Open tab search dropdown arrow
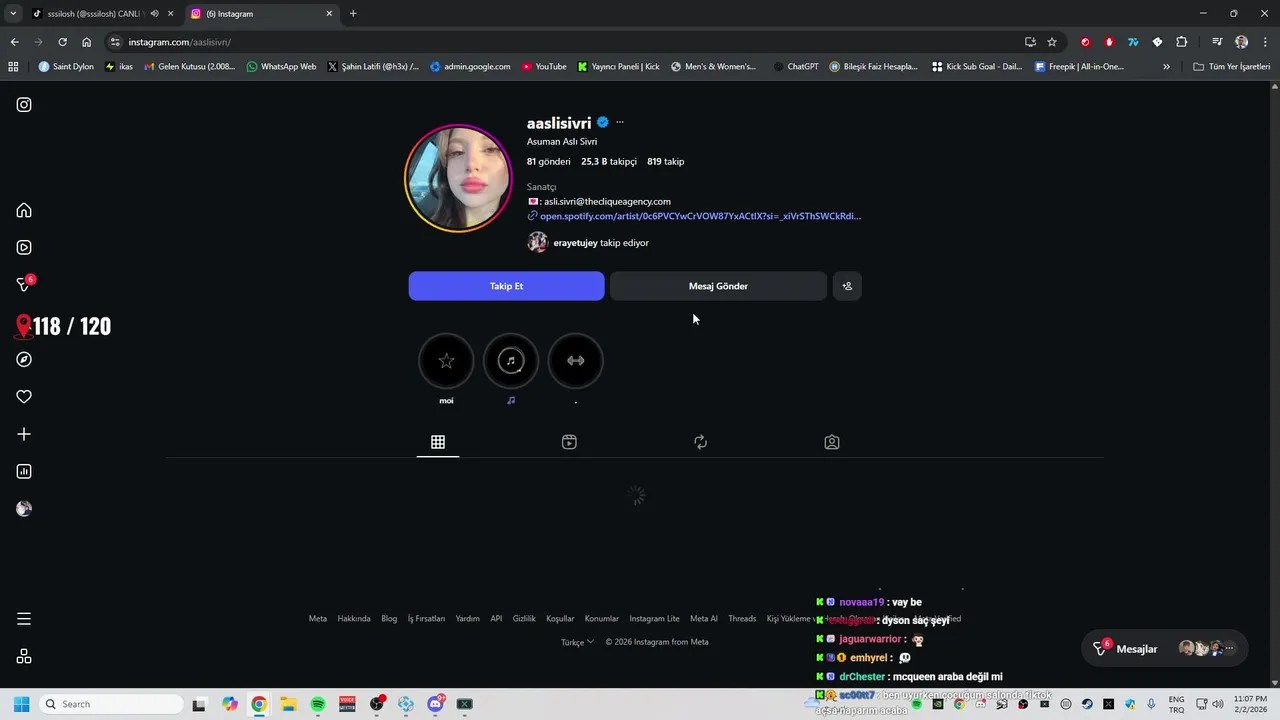Screen dimensions: 1280x720 point(13,14)
